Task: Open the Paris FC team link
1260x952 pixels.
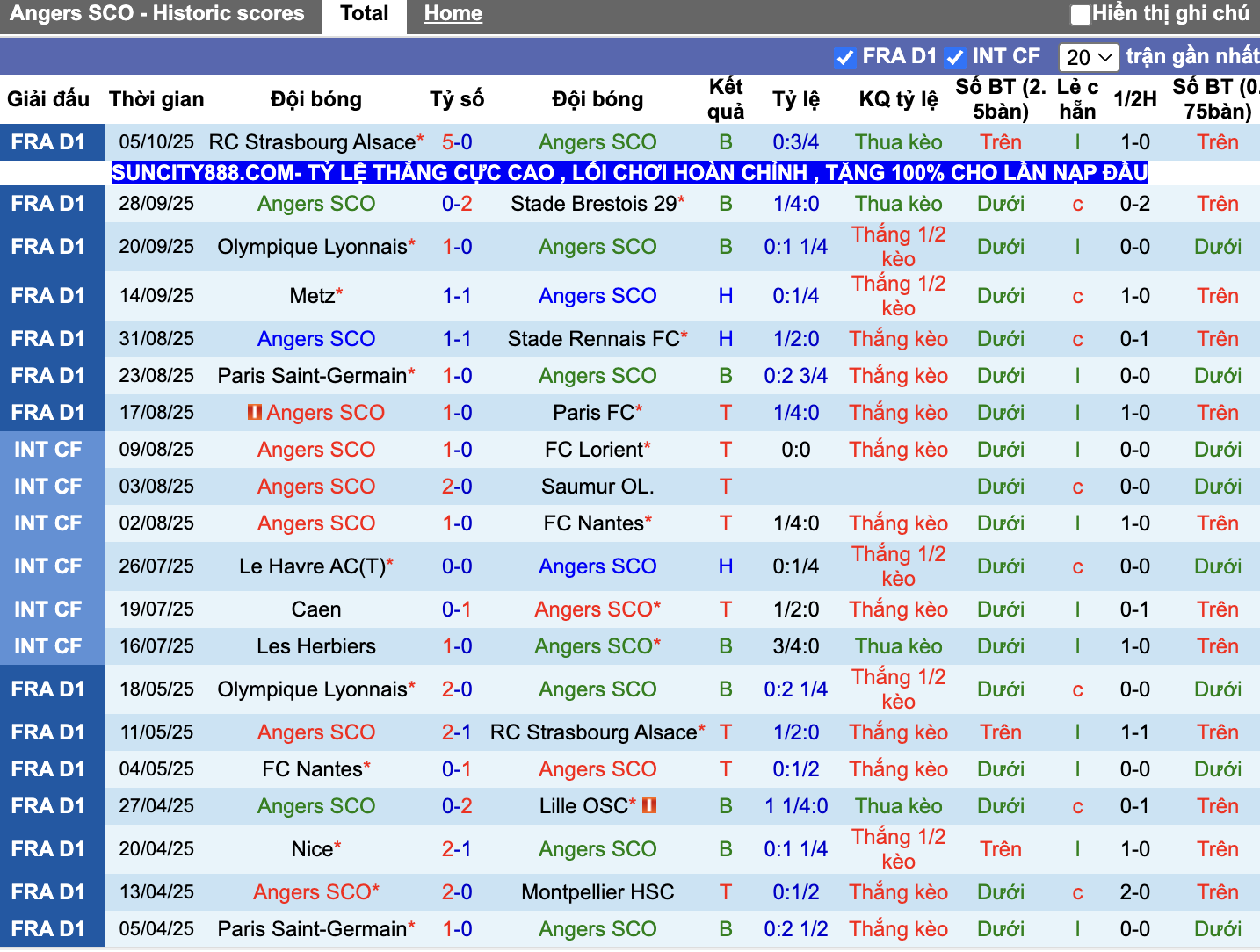Action: [x=594, y=413]
